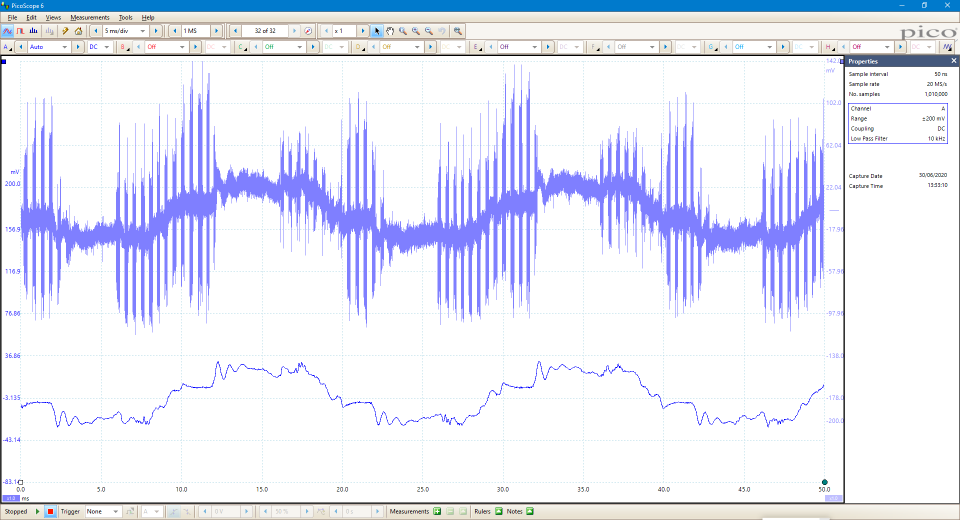
Task: Click Zoom to full view icon
Action: [x=457, y=31]
